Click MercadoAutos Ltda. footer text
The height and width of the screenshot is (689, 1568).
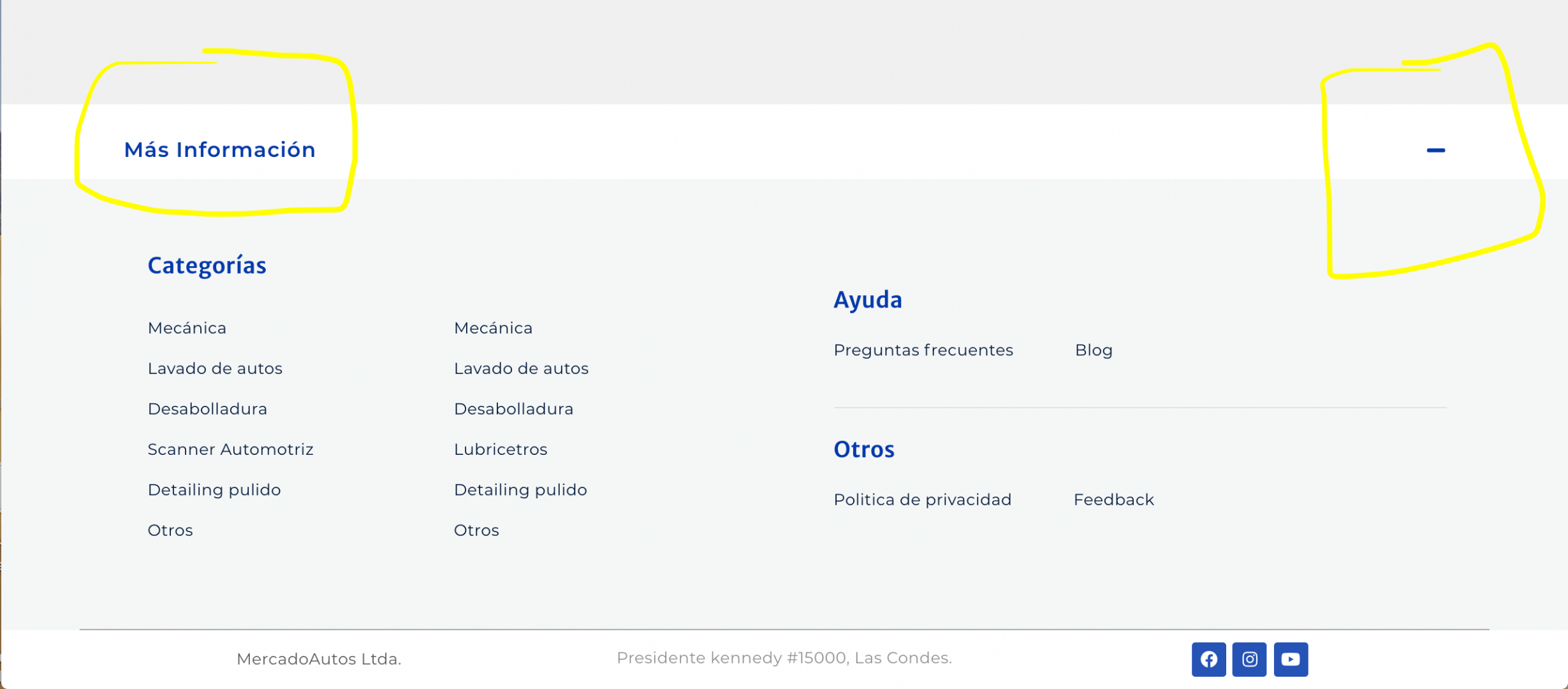tap(319, 659)
